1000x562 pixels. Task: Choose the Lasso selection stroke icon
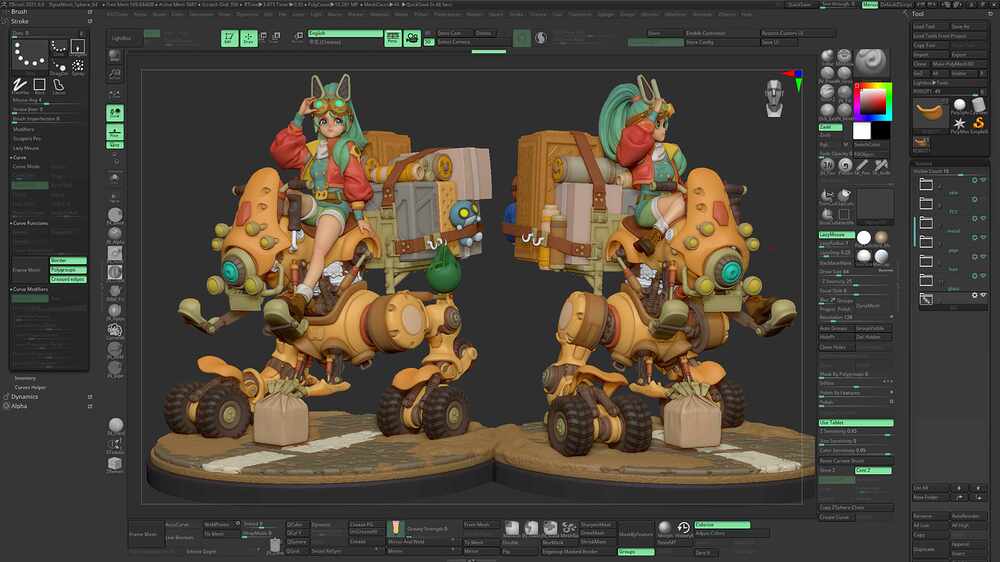[x=59, y=85]
